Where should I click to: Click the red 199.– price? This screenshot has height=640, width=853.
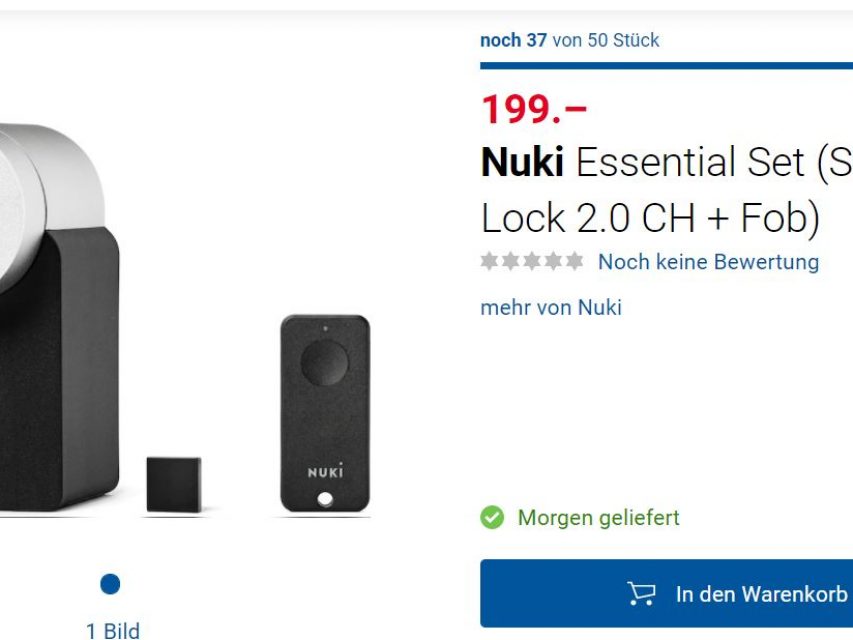point(534,110)
